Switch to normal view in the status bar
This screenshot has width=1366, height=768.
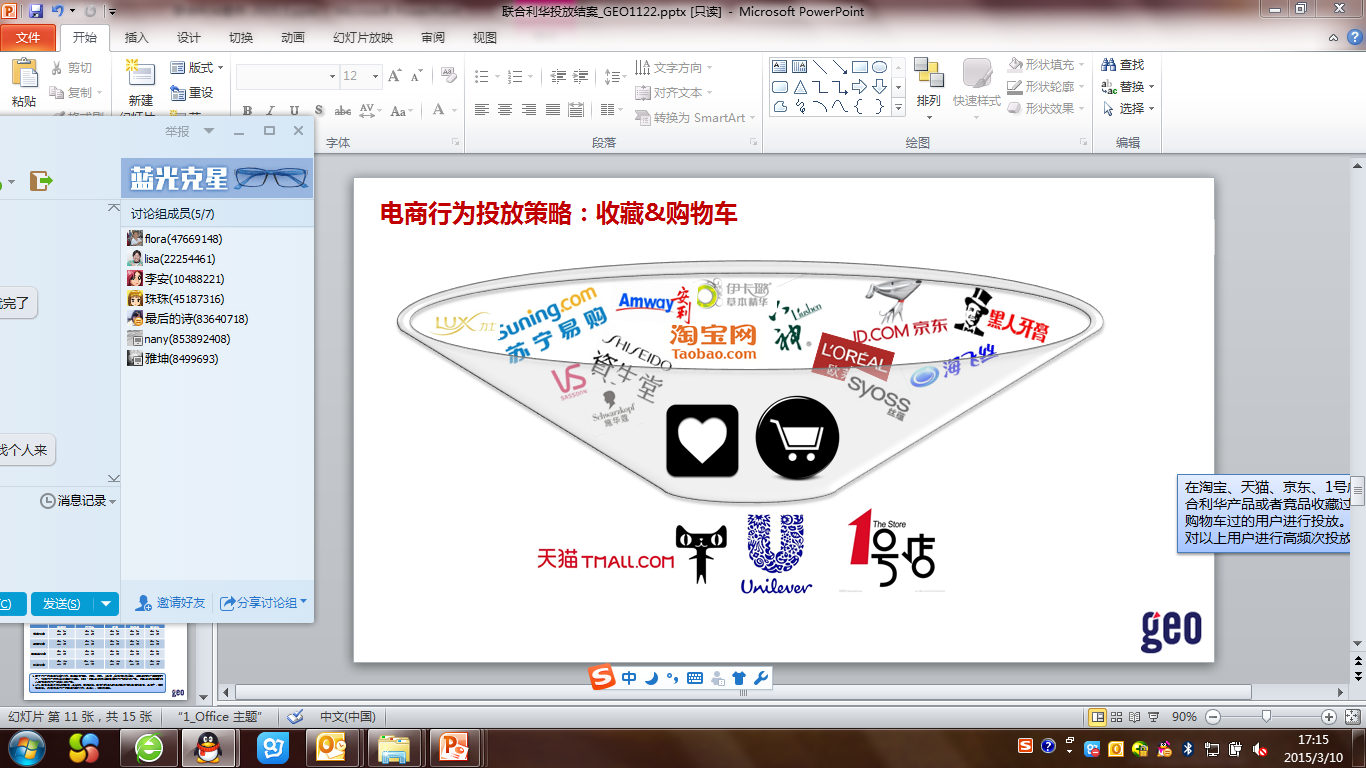(x=1097, y=717)
